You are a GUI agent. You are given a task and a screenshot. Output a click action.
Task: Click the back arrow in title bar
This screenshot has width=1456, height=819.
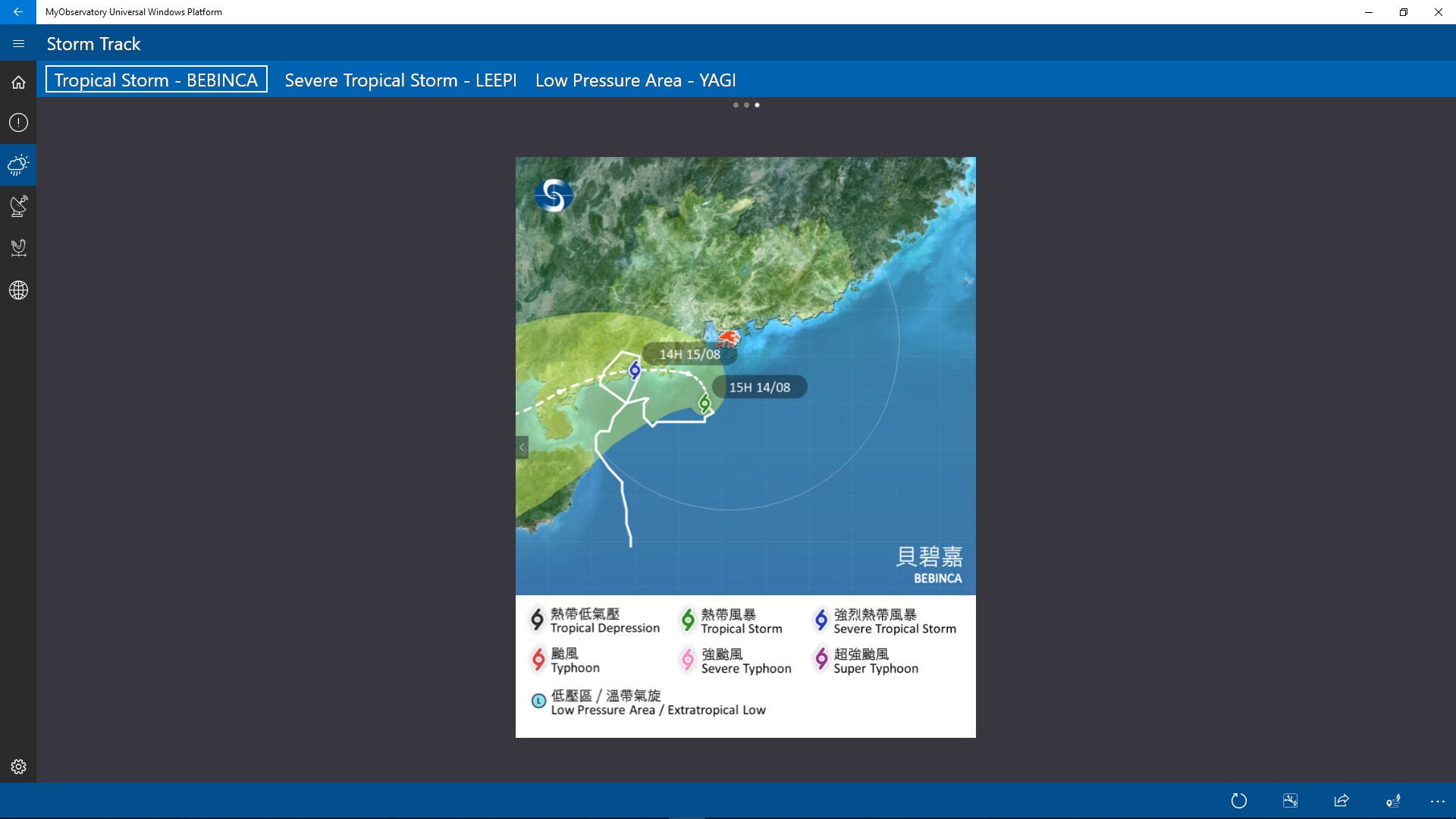click(x=18, y=12)
